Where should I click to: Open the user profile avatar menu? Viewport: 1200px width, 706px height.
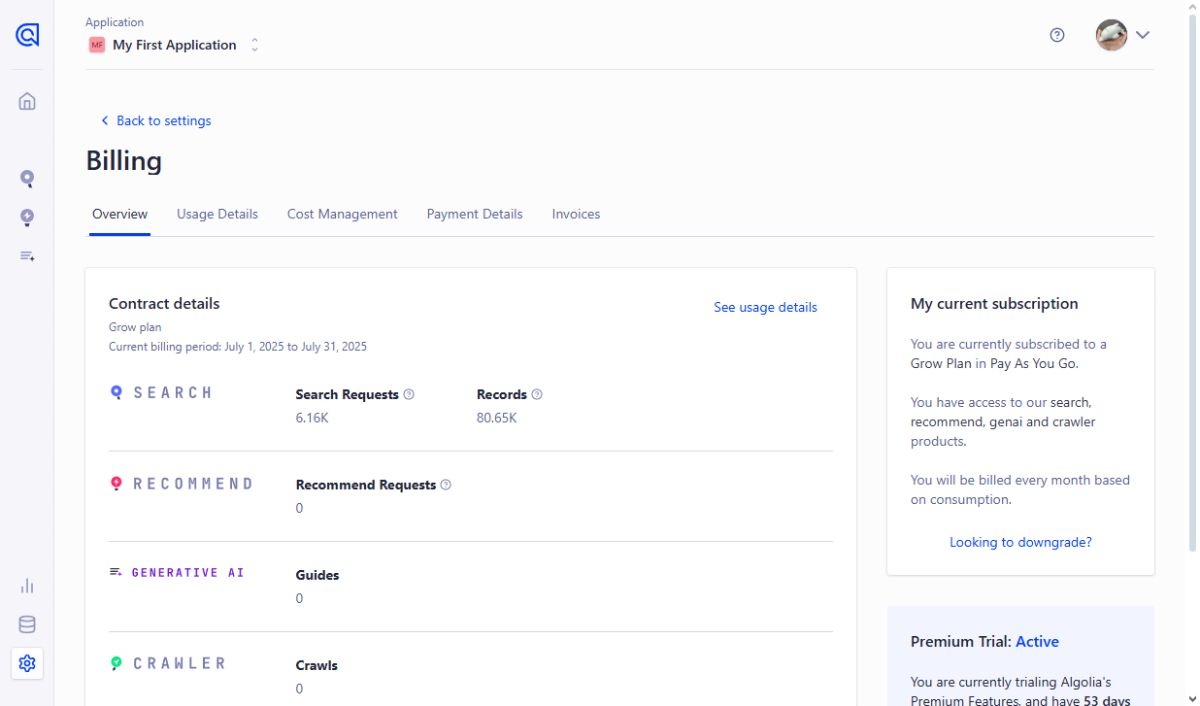[1122, 35]
